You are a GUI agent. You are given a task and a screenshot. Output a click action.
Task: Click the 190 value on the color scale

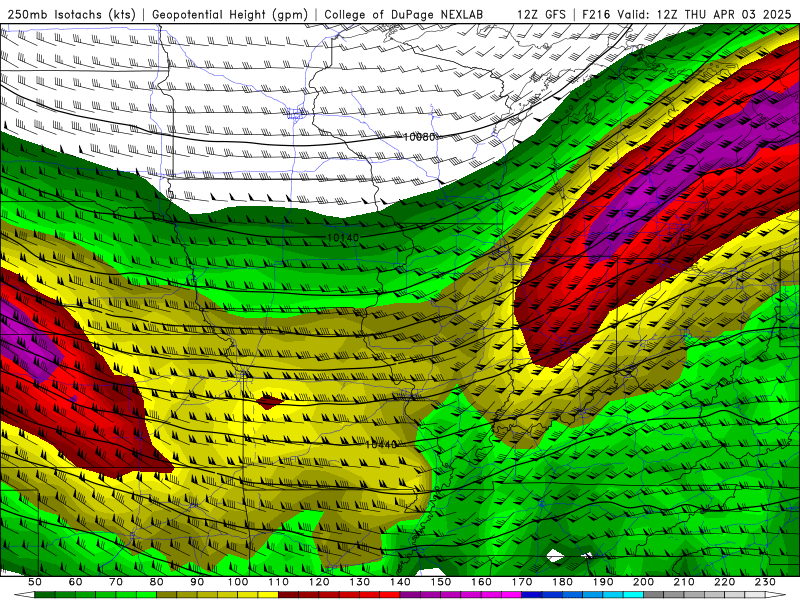(x=603, y=582)
